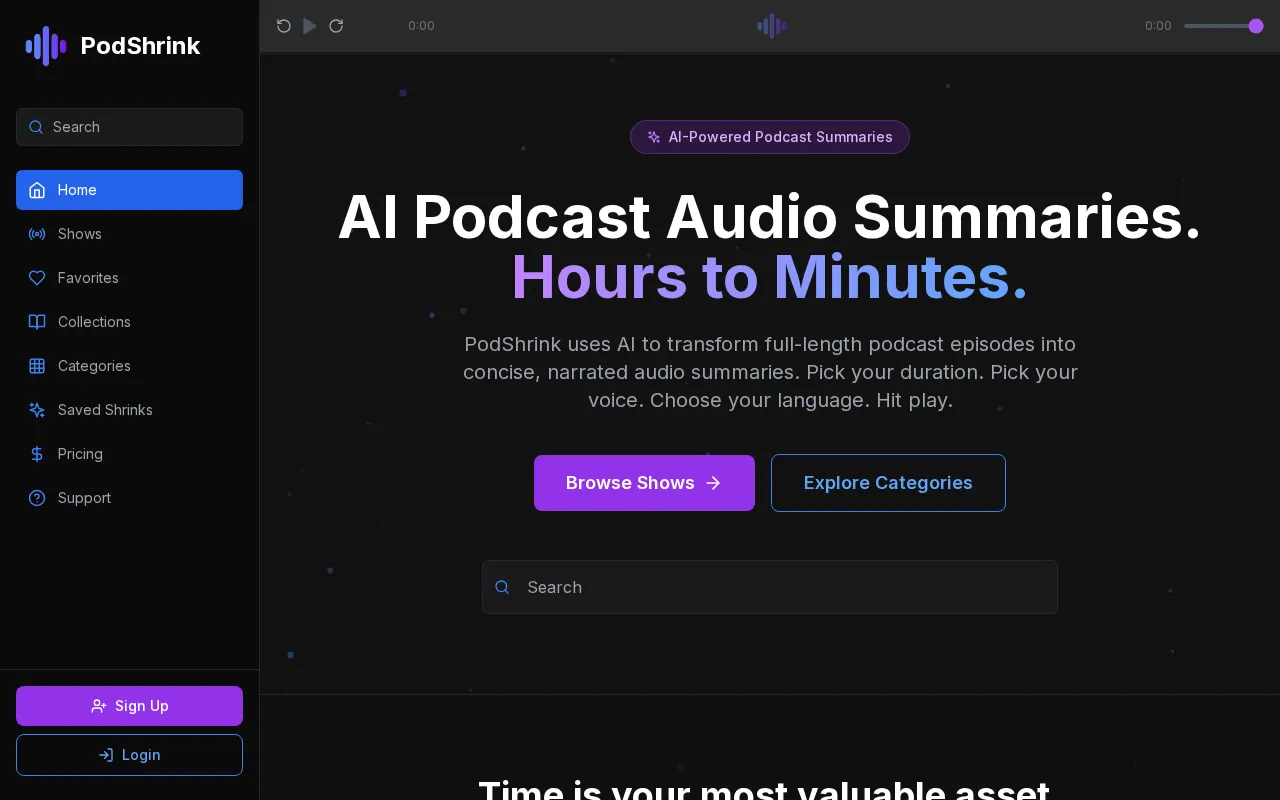Click the Login button

(x=129, y=755)
